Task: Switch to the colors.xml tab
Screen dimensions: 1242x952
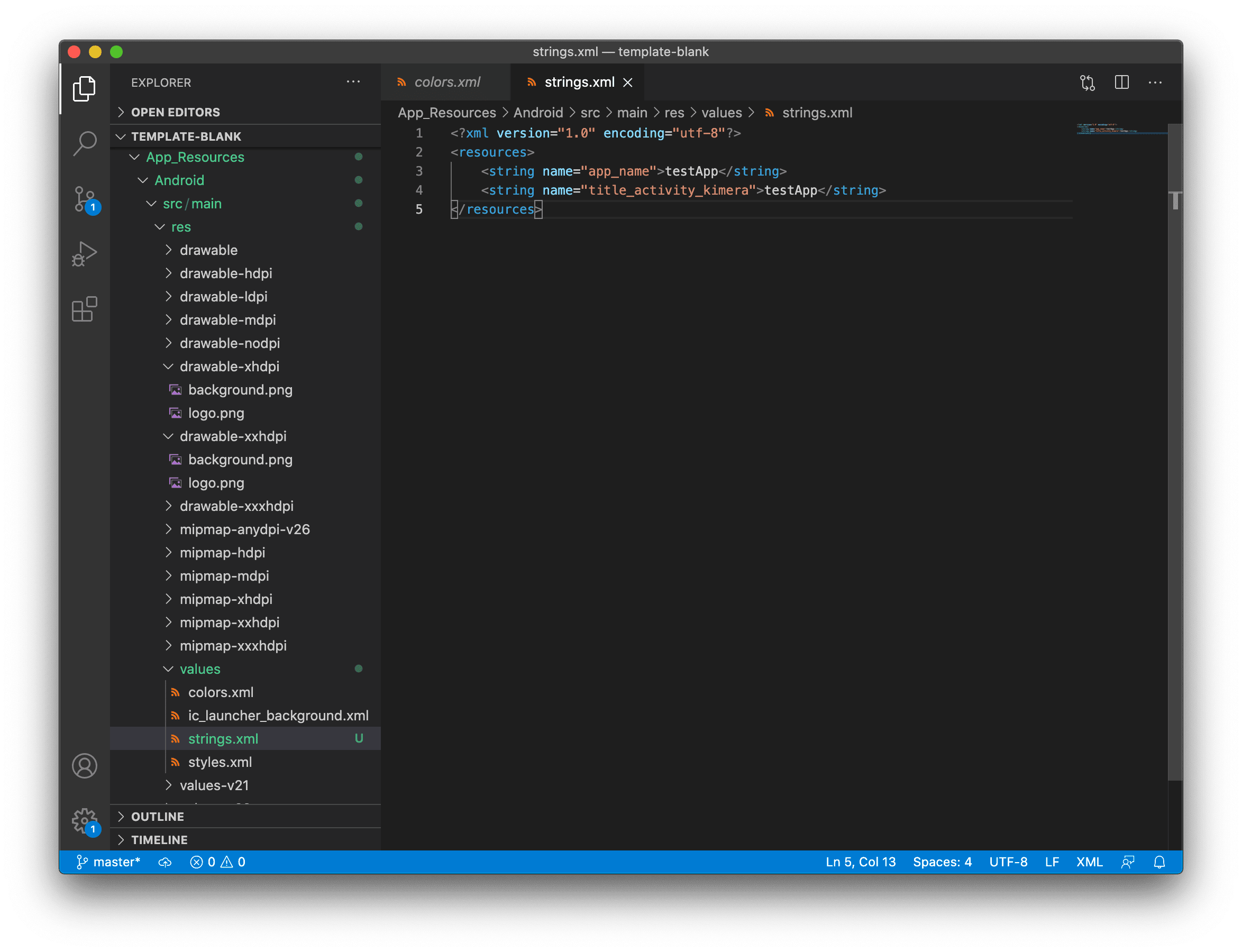Action: 446,81
